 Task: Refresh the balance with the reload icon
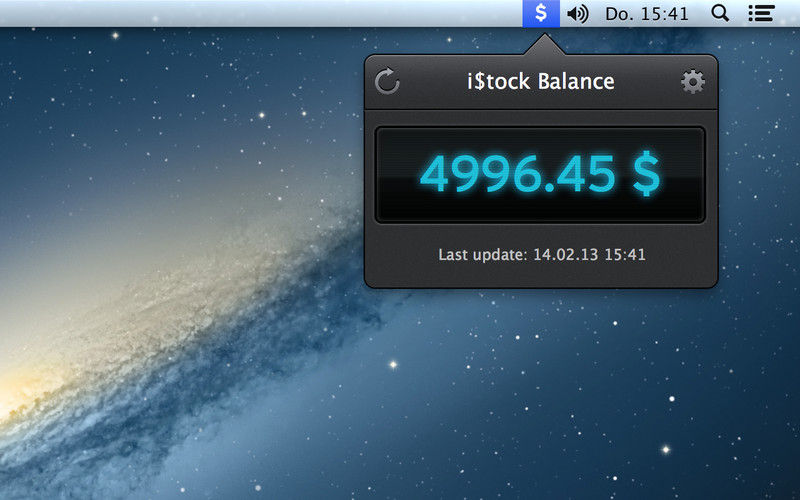tap(387, 81)
